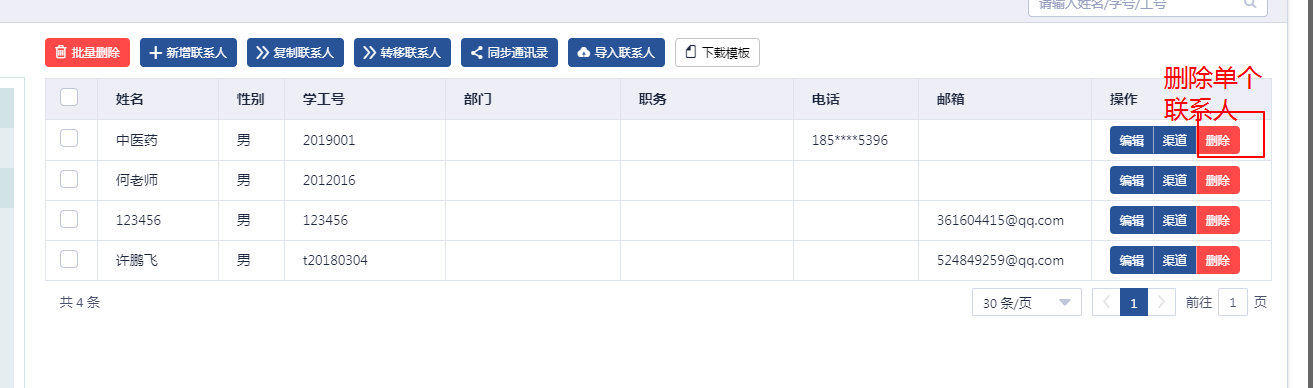Open 渠道 for the 123456 contact
This screenshot has width=1313, height=388.
click(x=1174, y=220)
